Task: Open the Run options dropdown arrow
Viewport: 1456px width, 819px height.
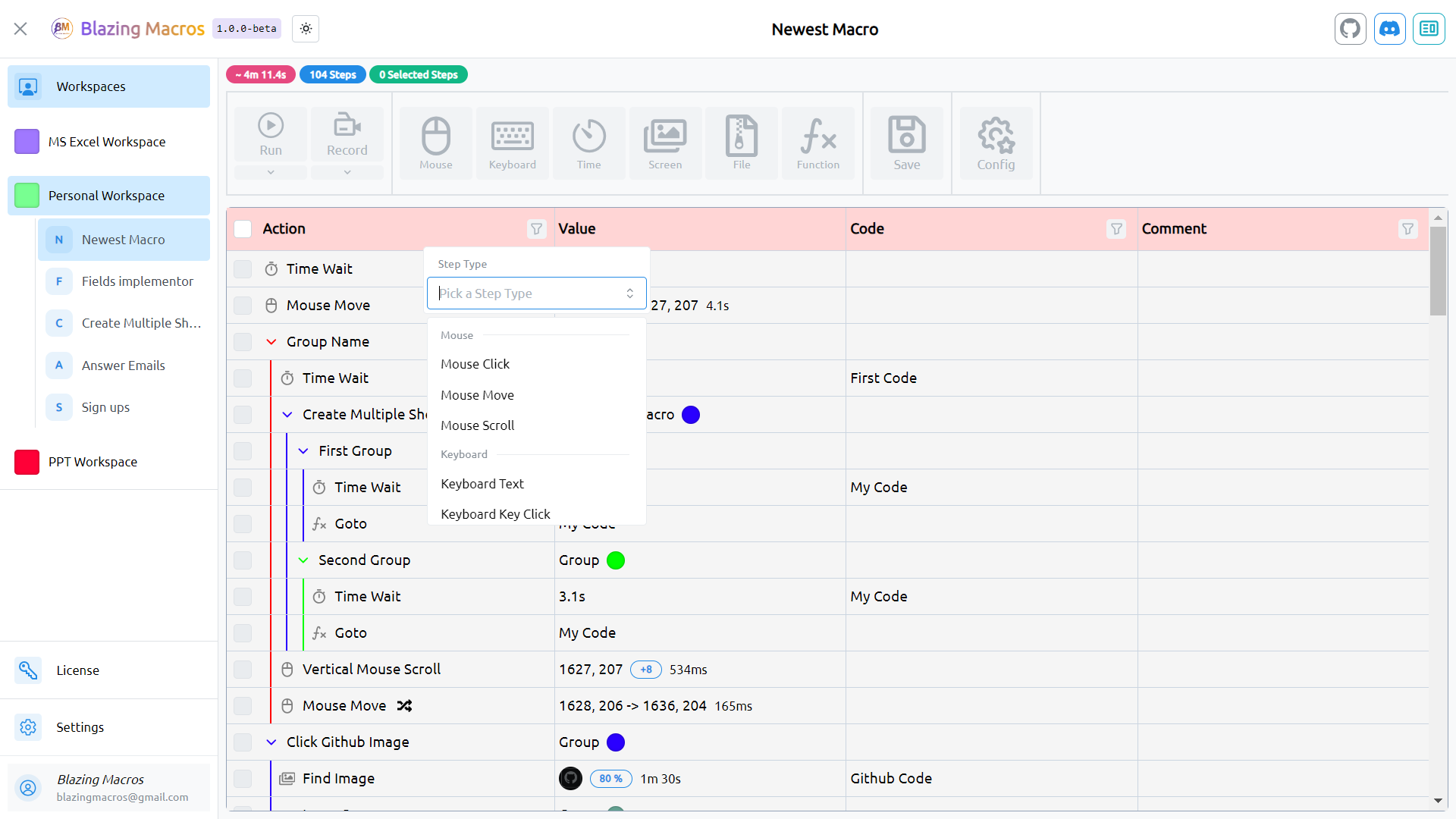Action: 271,172
